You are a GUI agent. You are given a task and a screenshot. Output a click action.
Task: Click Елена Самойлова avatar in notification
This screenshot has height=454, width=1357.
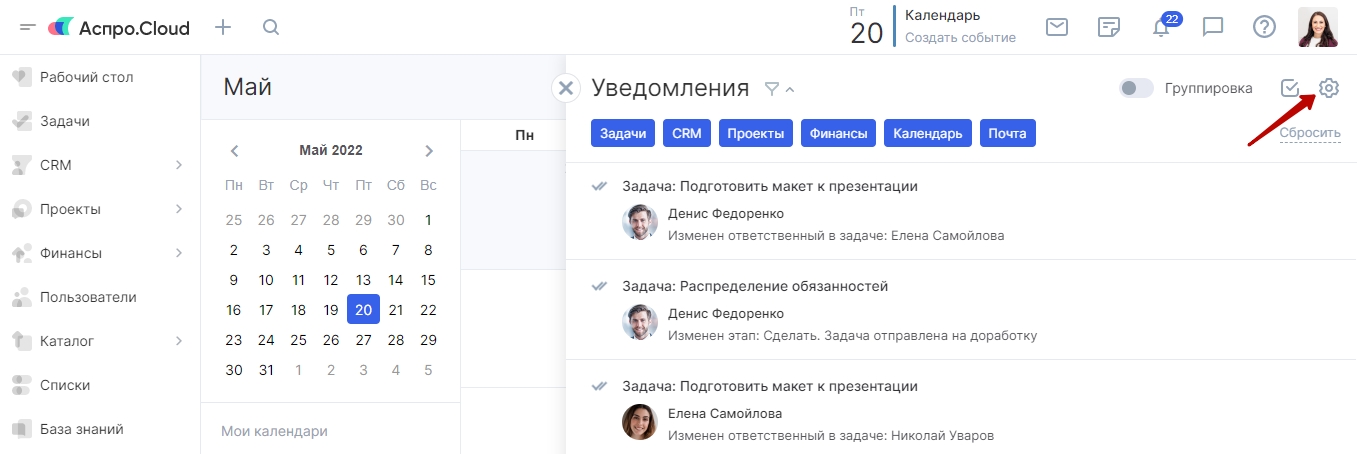coord(640,422)
